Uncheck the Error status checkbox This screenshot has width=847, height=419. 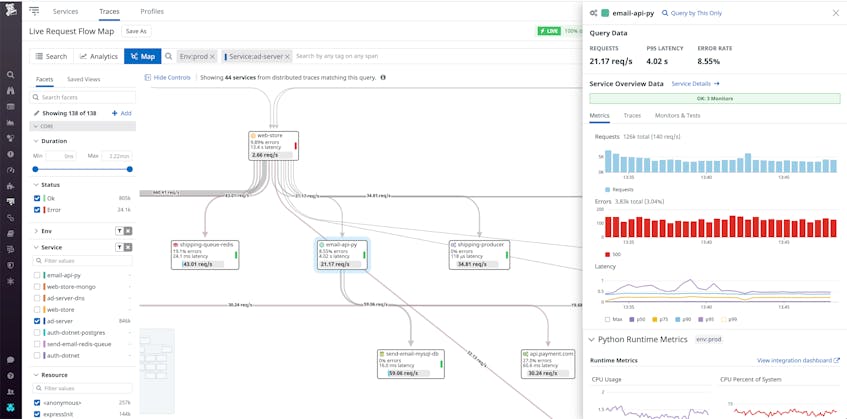coord(37,210)
